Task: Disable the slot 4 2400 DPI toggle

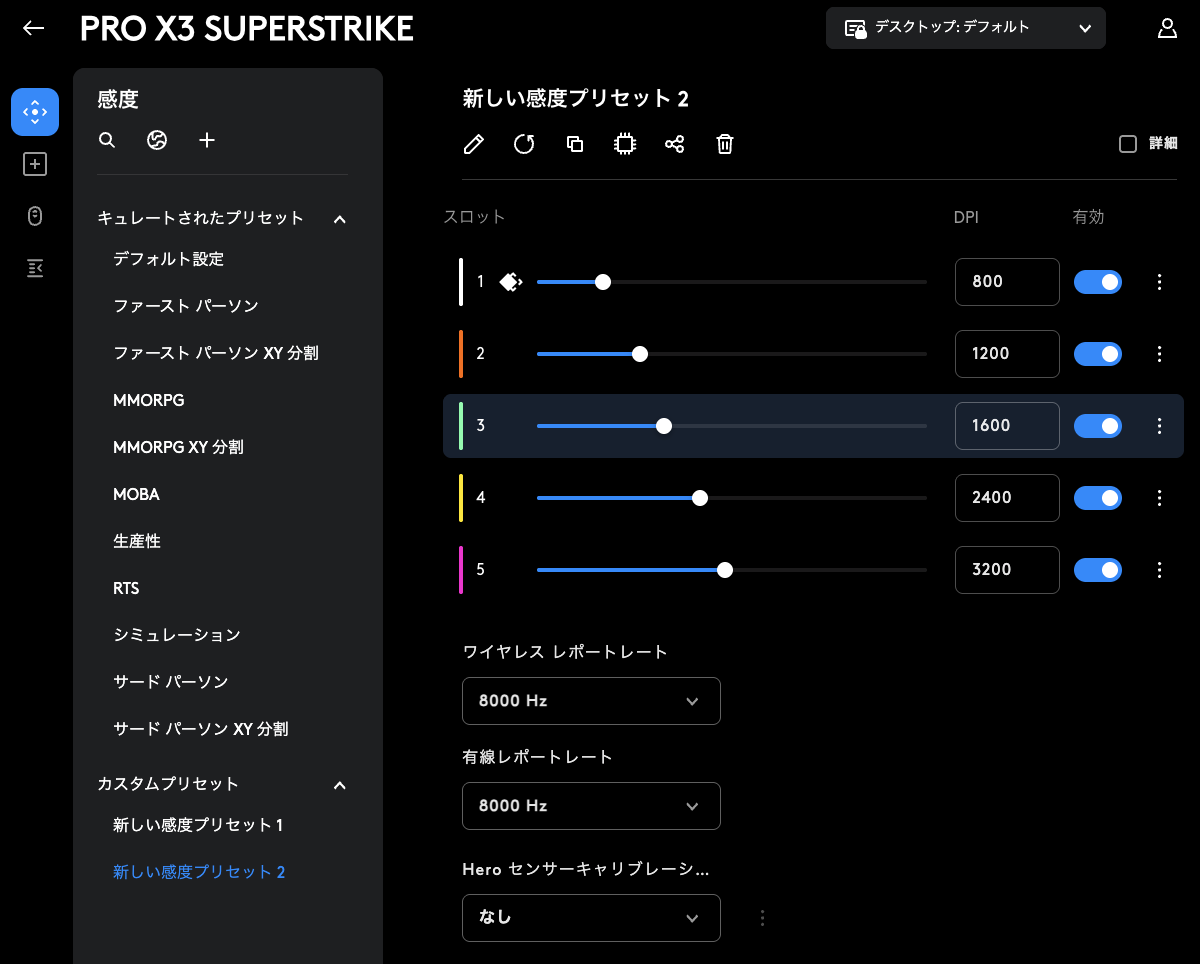Action: [x=1098, y=498]
